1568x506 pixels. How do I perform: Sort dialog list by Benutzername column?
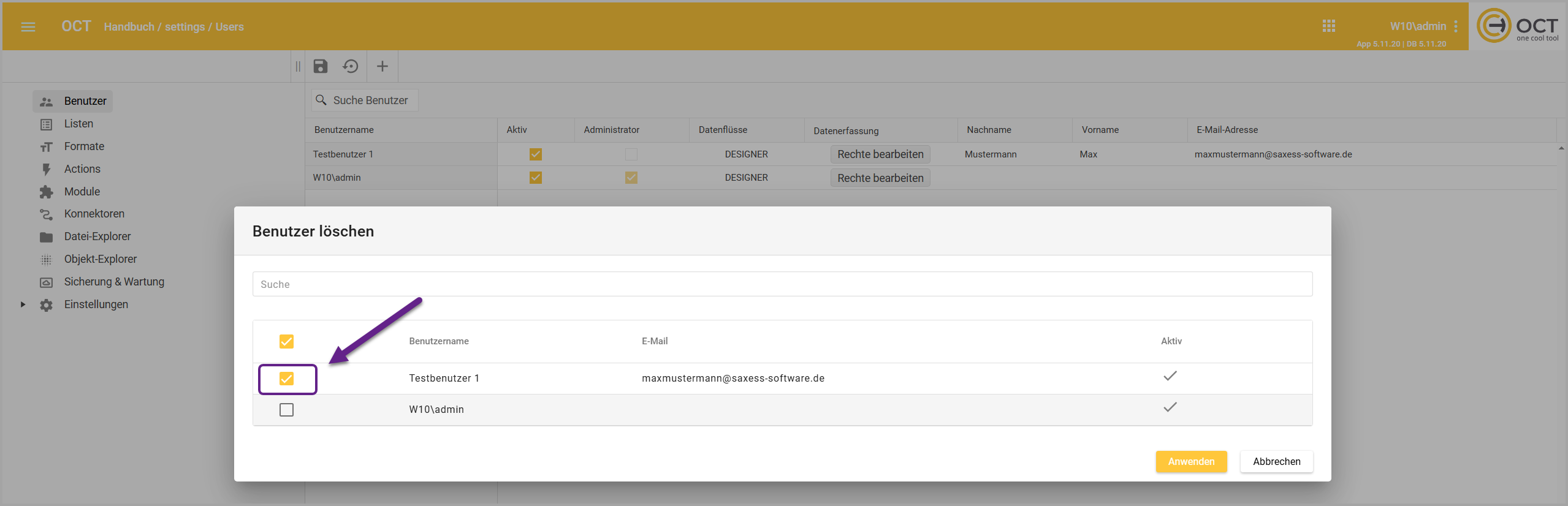[x=439, y=341]
